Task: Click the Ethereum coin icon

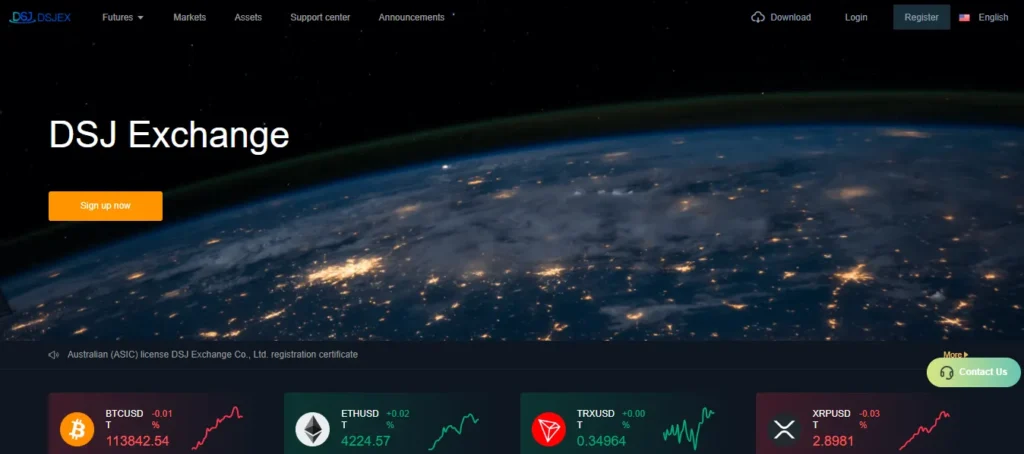Action: 313,429
